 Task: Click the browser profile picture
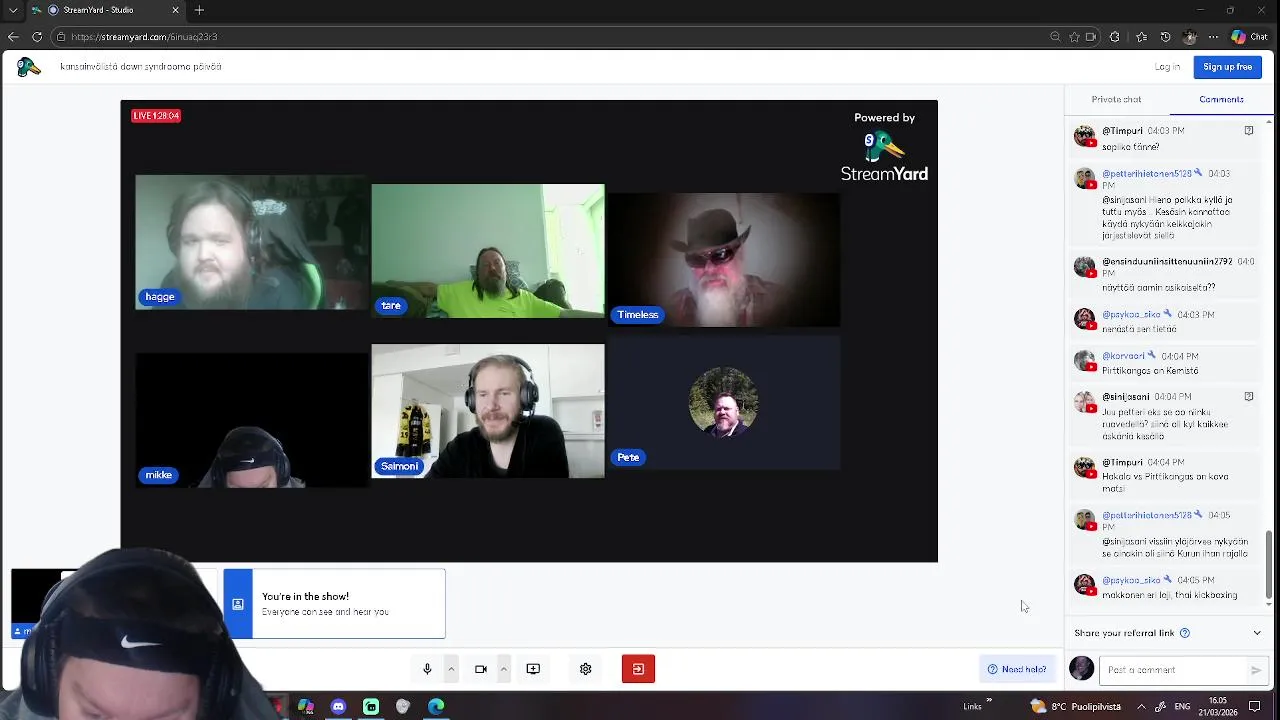point(1189,37)
